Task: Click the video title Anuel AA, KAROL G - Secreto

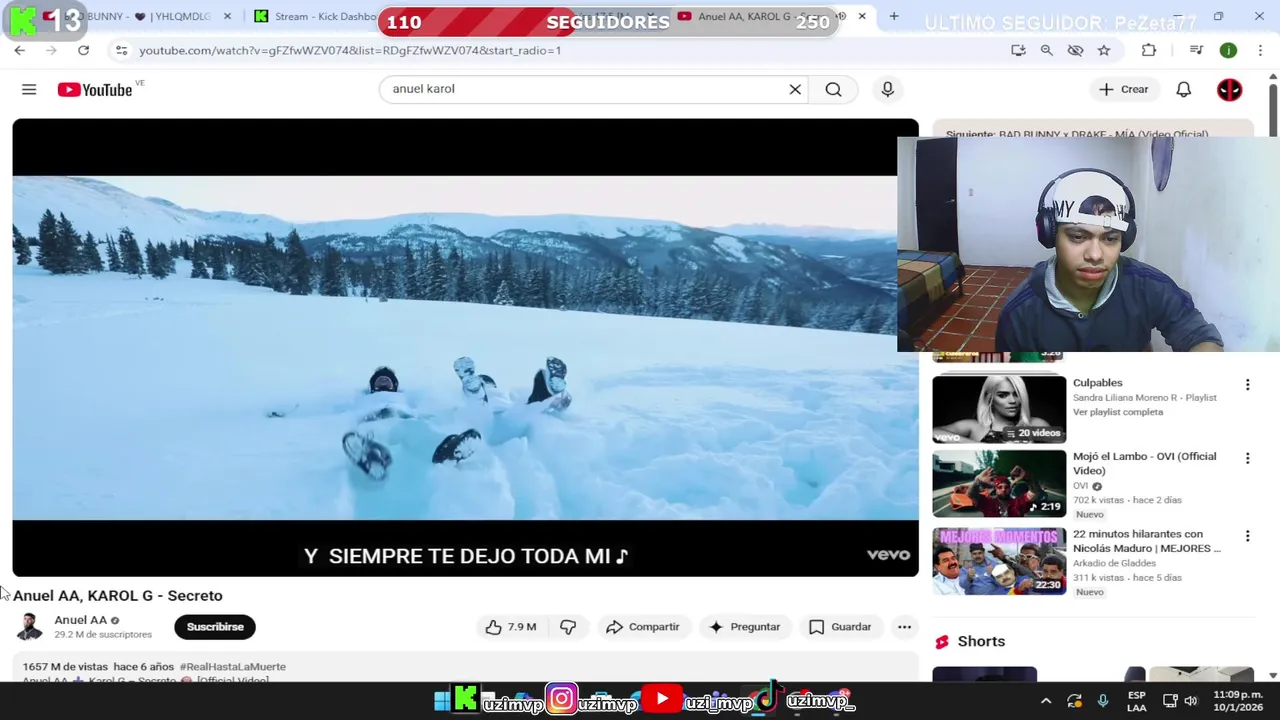Action: 118,595
